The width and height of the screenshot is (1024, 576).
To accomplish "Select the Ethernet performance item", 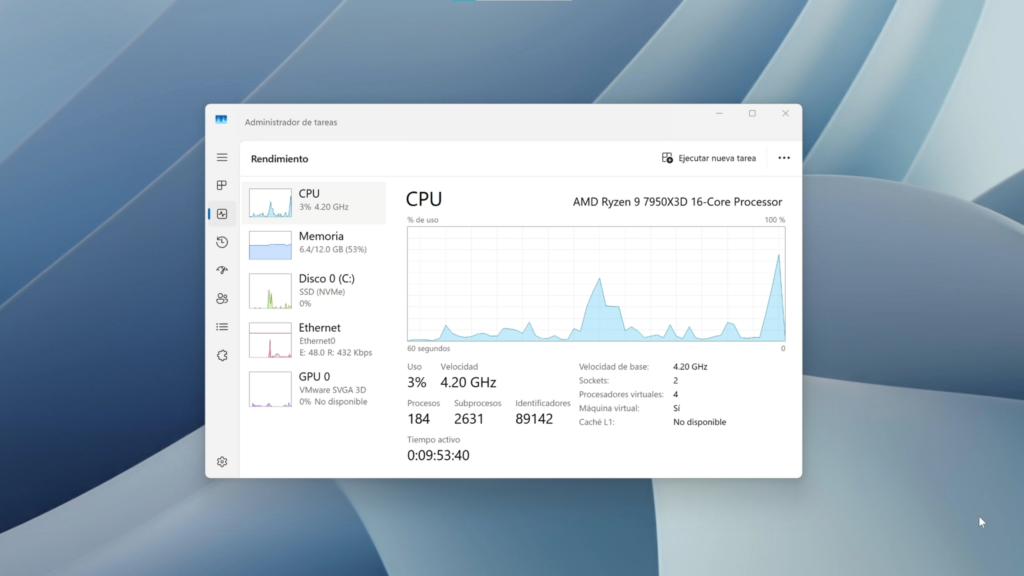I will click(x=314, y=340).
